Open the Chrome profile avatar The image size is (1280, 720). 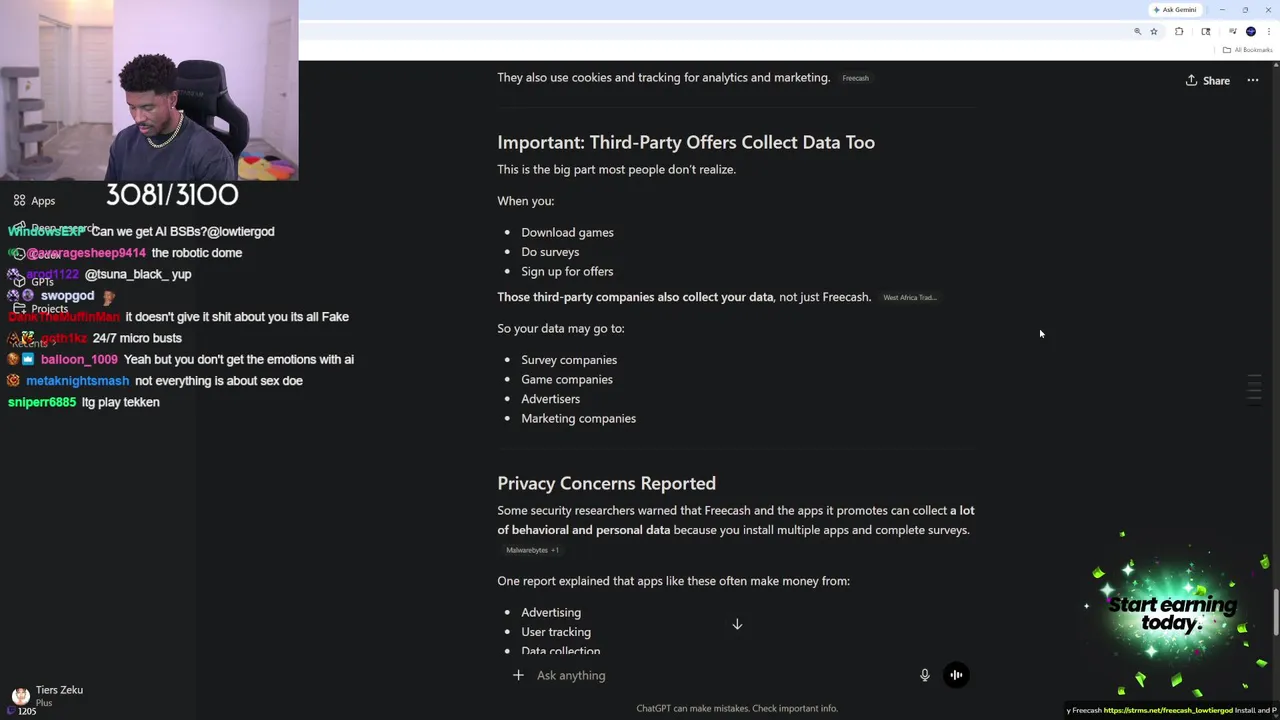click(x=1250, y=32)
